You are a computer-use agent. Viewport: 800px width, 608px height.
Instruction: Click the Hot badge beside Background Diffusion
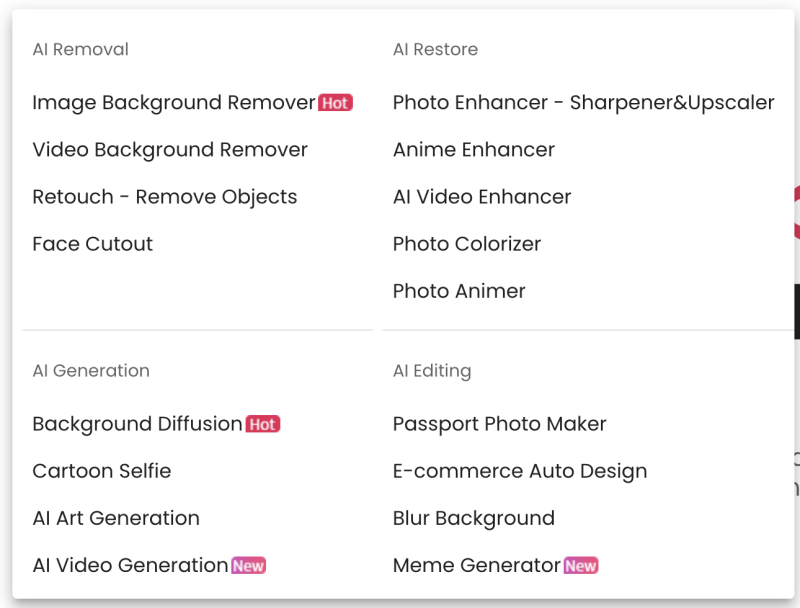point(262,425)
